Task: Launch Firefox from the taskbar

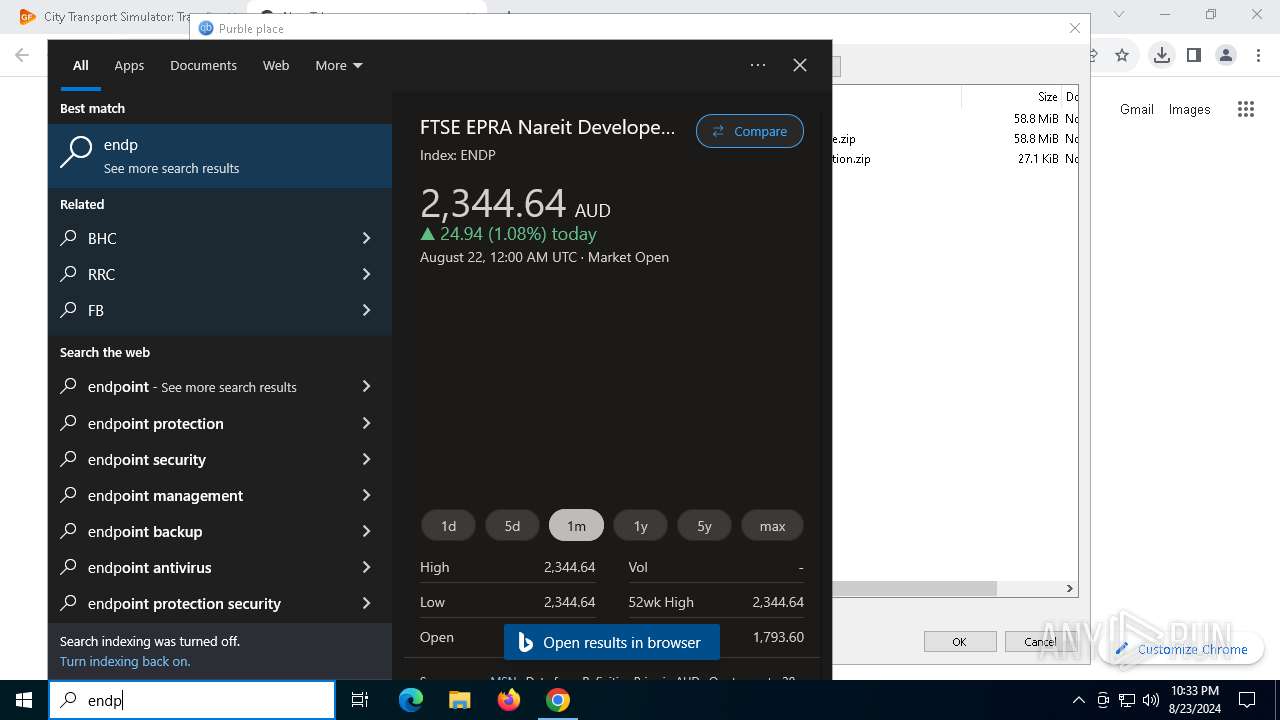Action: 509,700
